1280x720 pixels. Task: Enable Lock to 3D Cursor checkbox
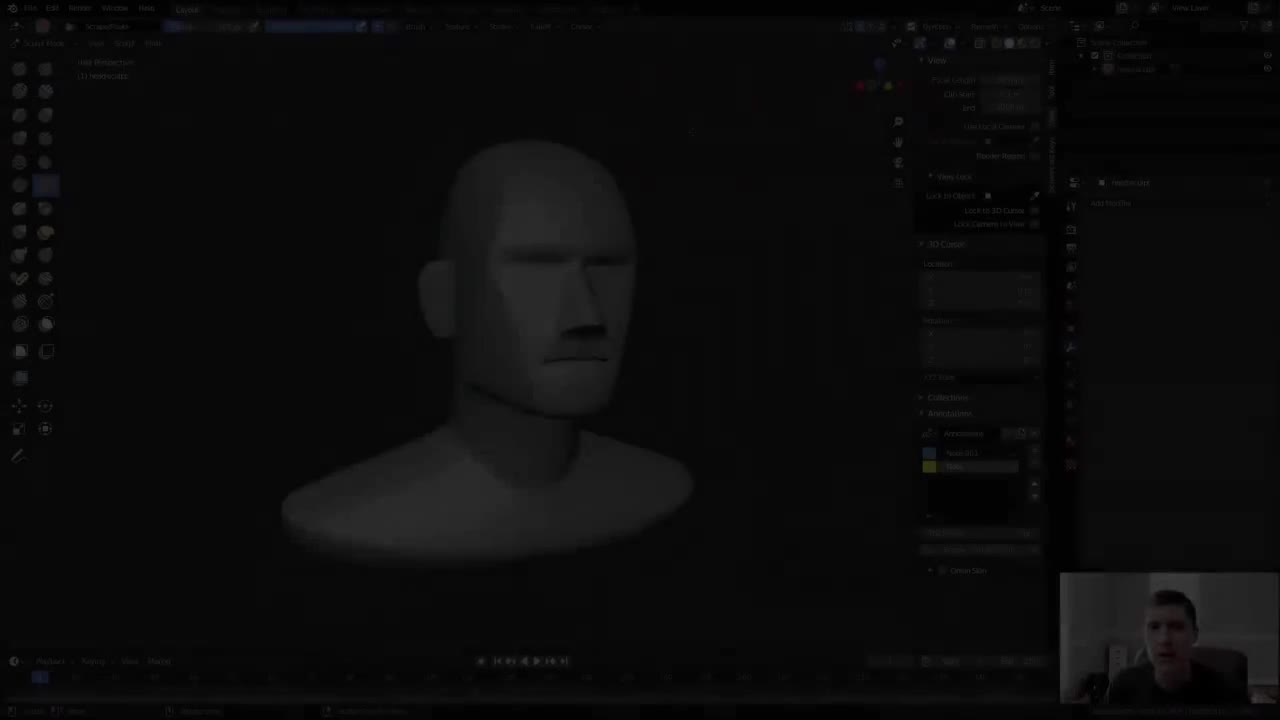1034,211
